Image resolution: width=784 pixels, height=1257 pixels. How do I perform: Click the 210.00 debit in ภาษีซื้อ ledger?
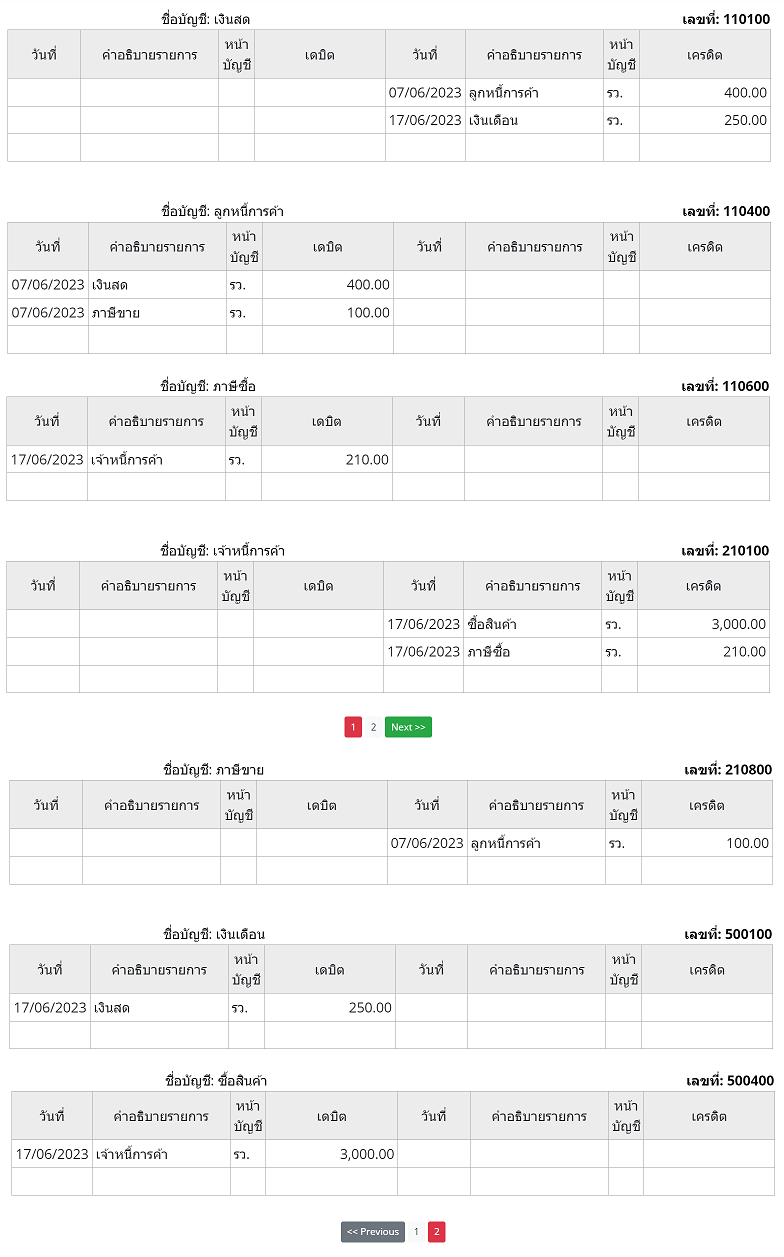tap(367, 460)
